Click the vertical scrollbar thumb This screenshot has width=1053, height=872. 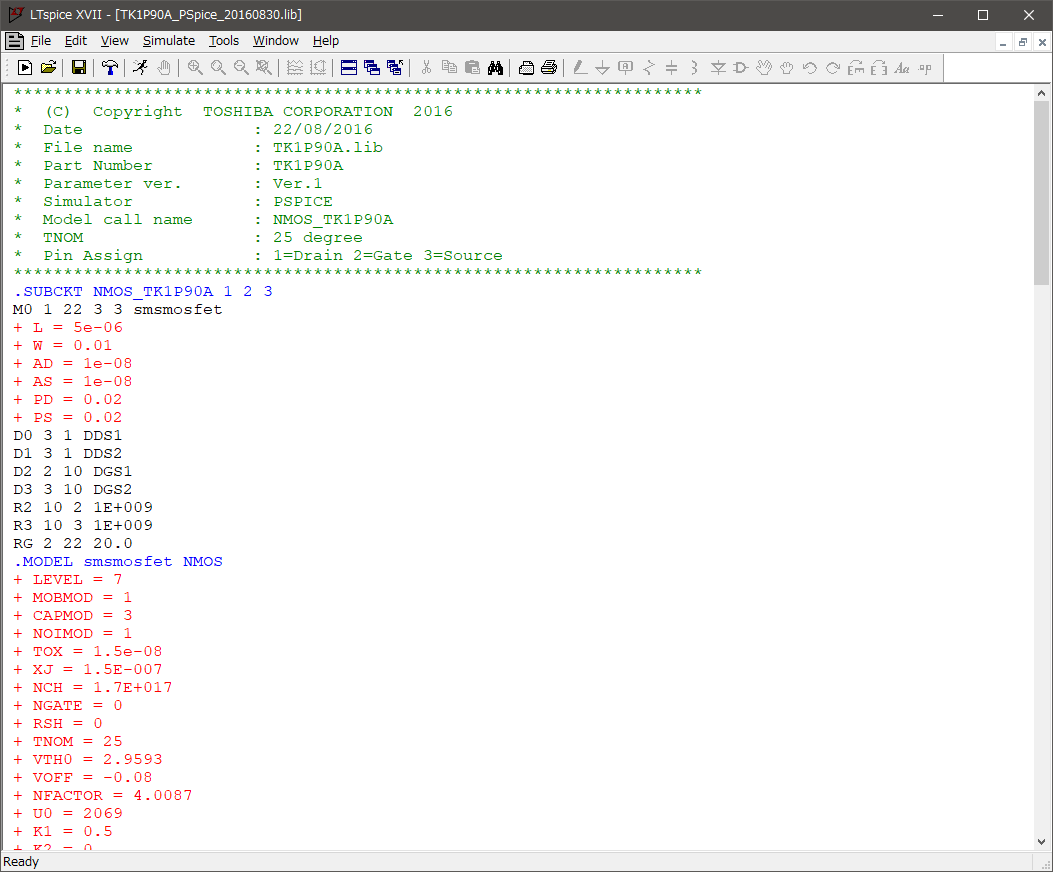click(1042, 193)
